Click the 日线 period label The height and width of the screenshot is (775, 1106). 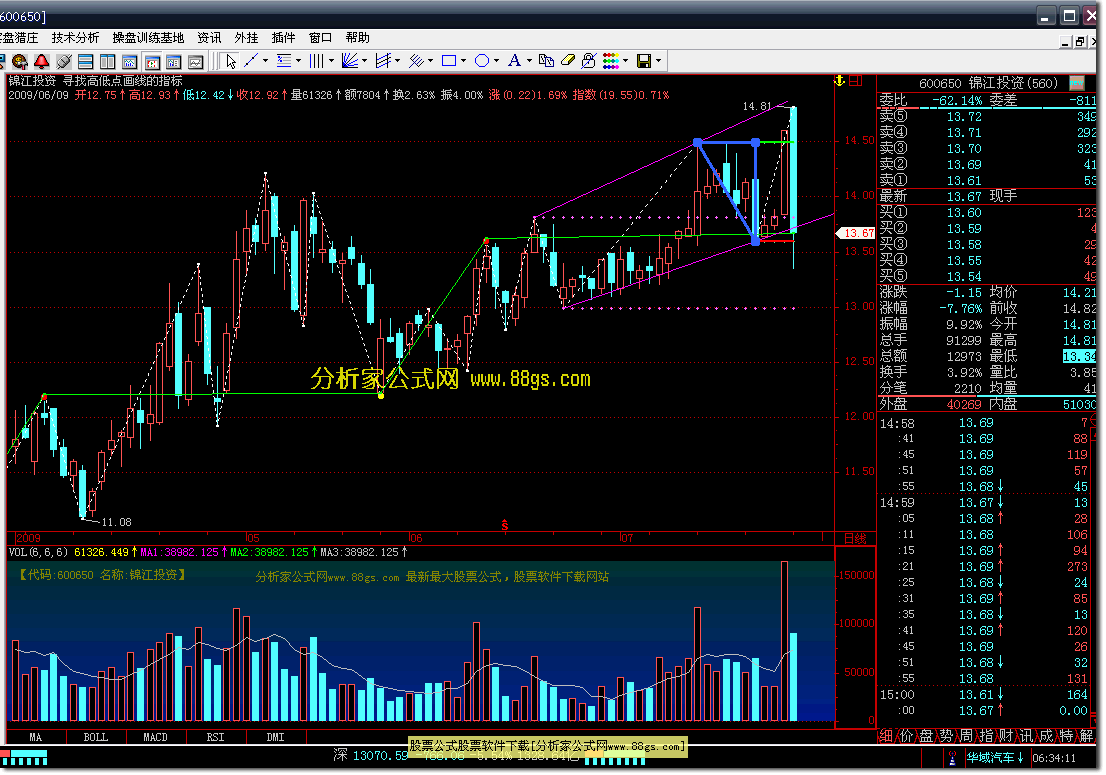pyautogui.click(x=855, y=539)
